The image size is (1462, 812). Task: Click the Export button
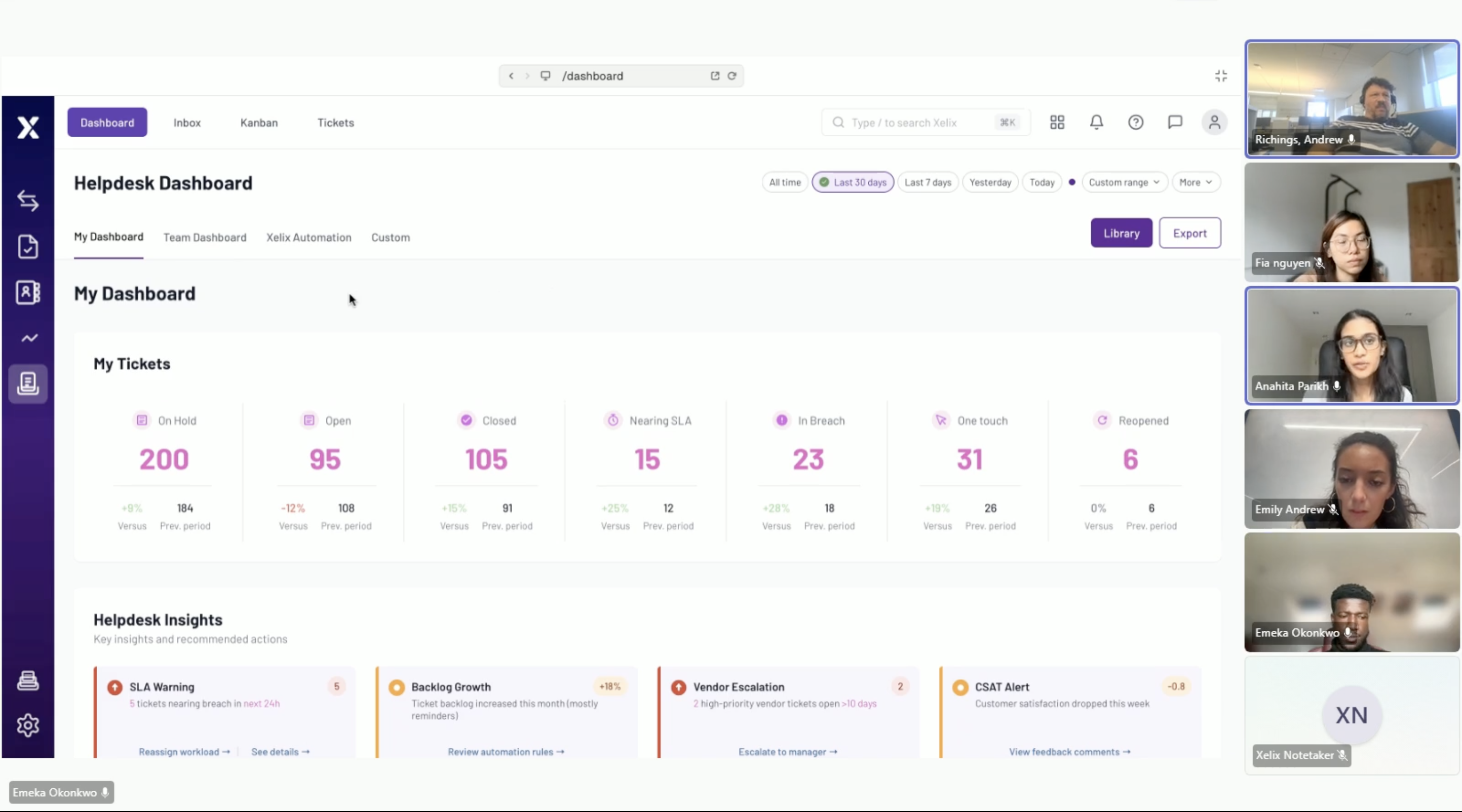[x=1190, y=232]
